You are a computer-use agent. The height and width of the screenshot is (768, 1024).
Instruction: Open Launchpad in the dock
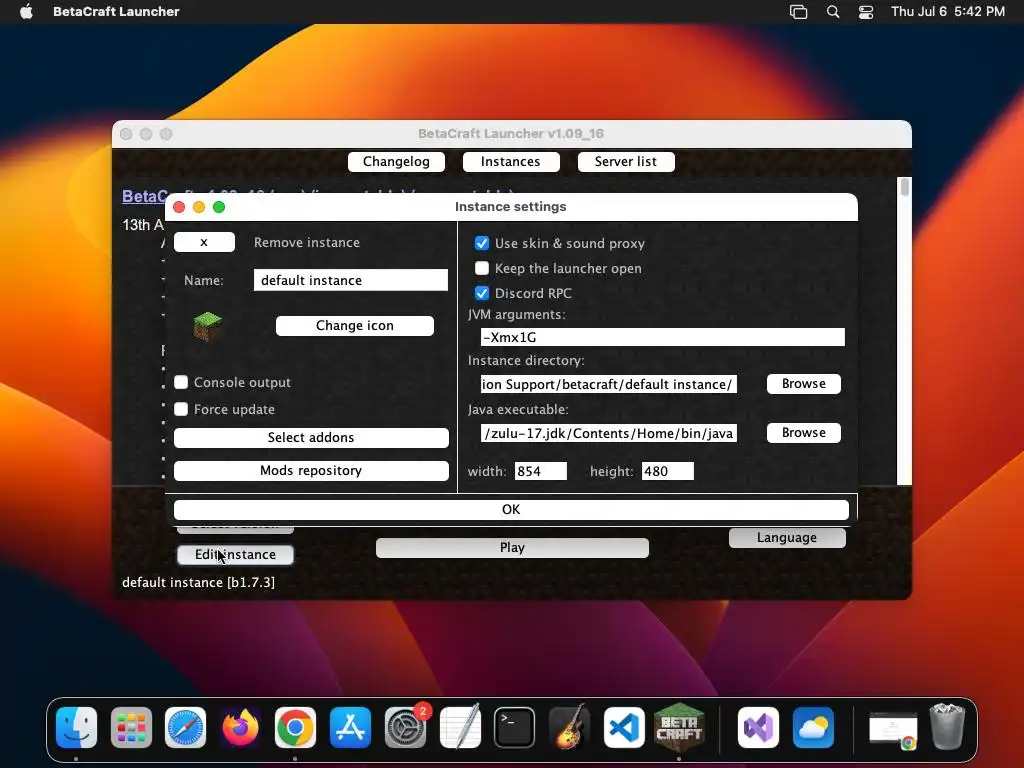[x=131, y=727]
